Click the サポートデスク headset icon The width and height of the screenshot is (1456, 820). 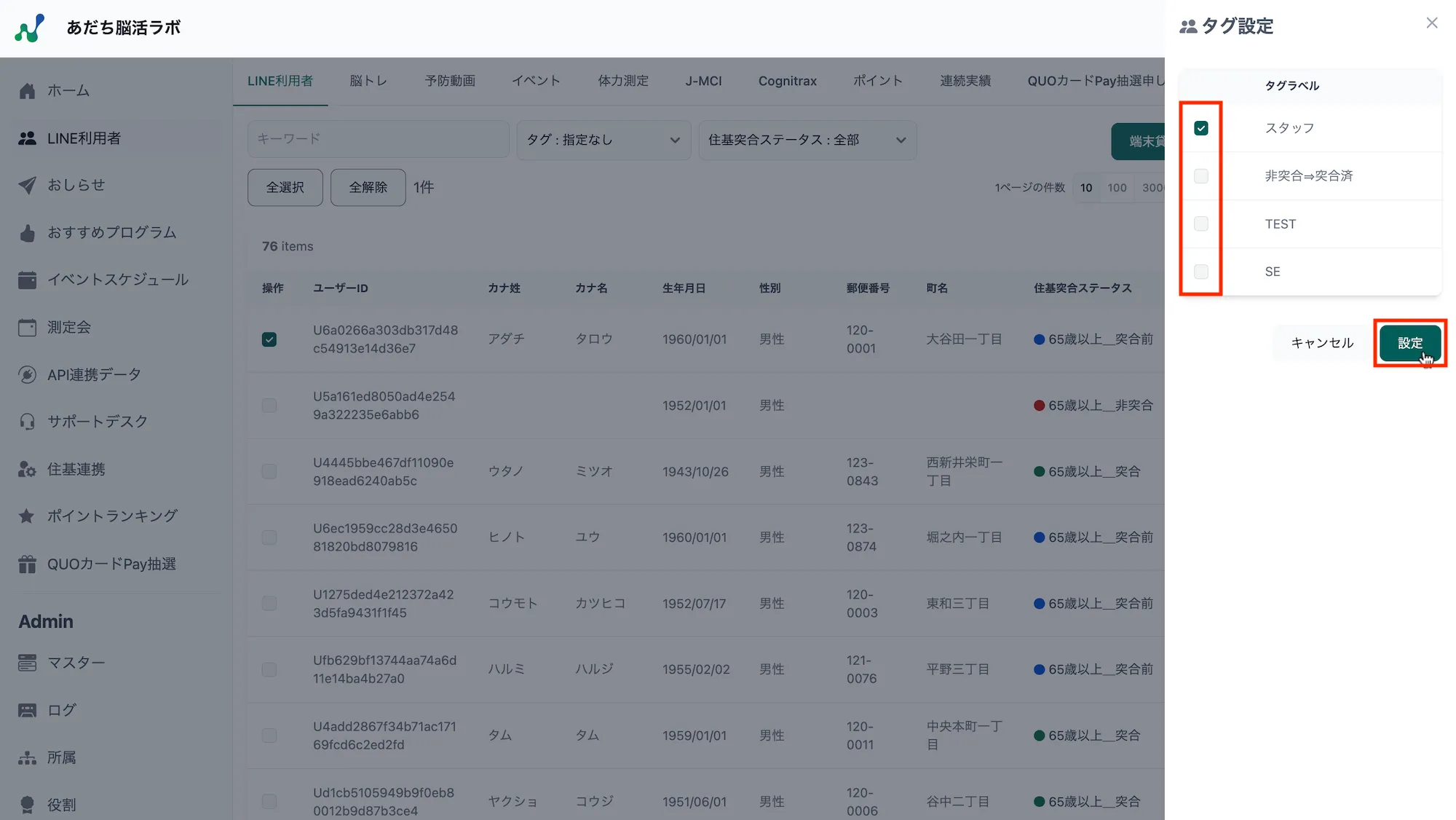(x=28, y=422)
